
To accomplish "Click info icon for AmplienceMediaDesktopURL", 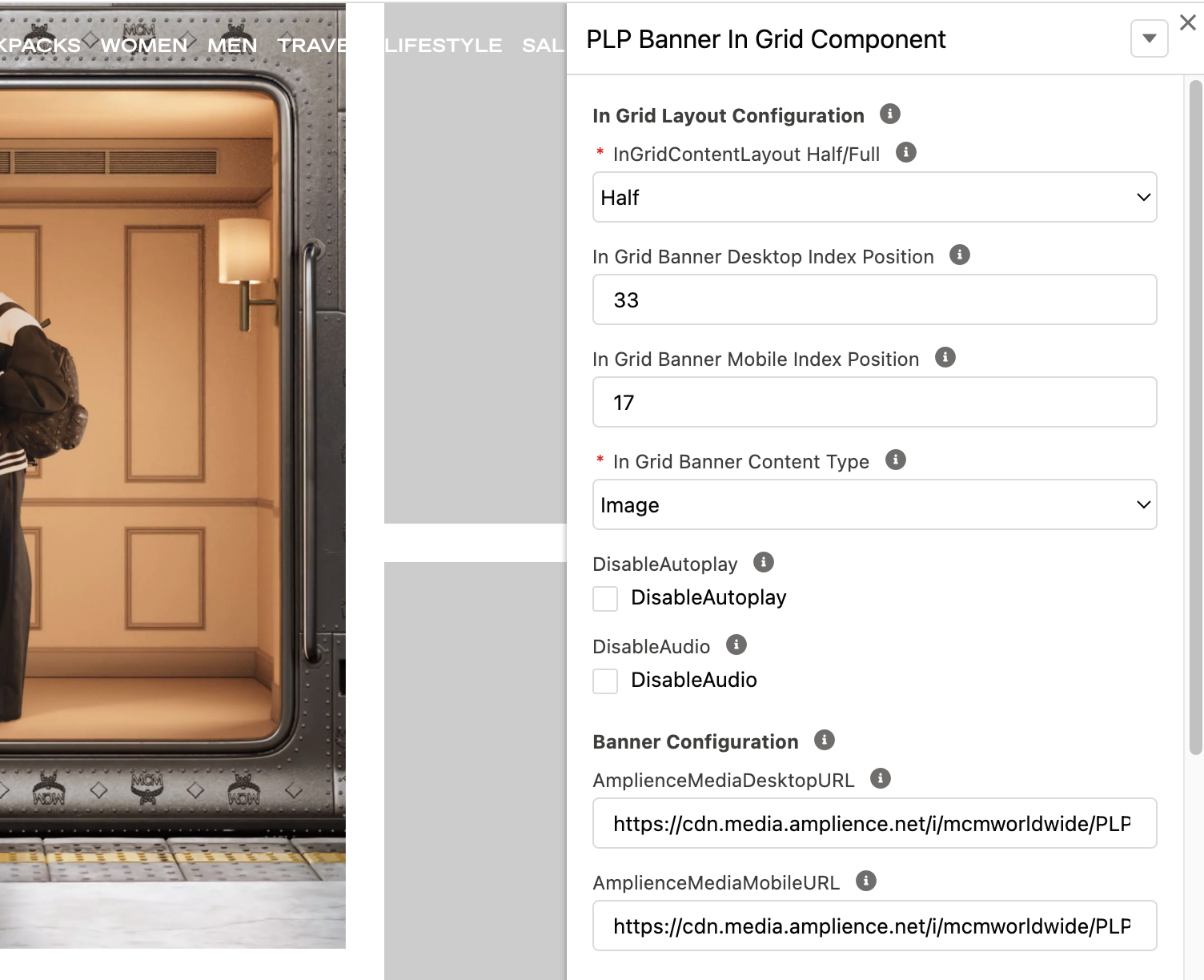I will point(880,778).
